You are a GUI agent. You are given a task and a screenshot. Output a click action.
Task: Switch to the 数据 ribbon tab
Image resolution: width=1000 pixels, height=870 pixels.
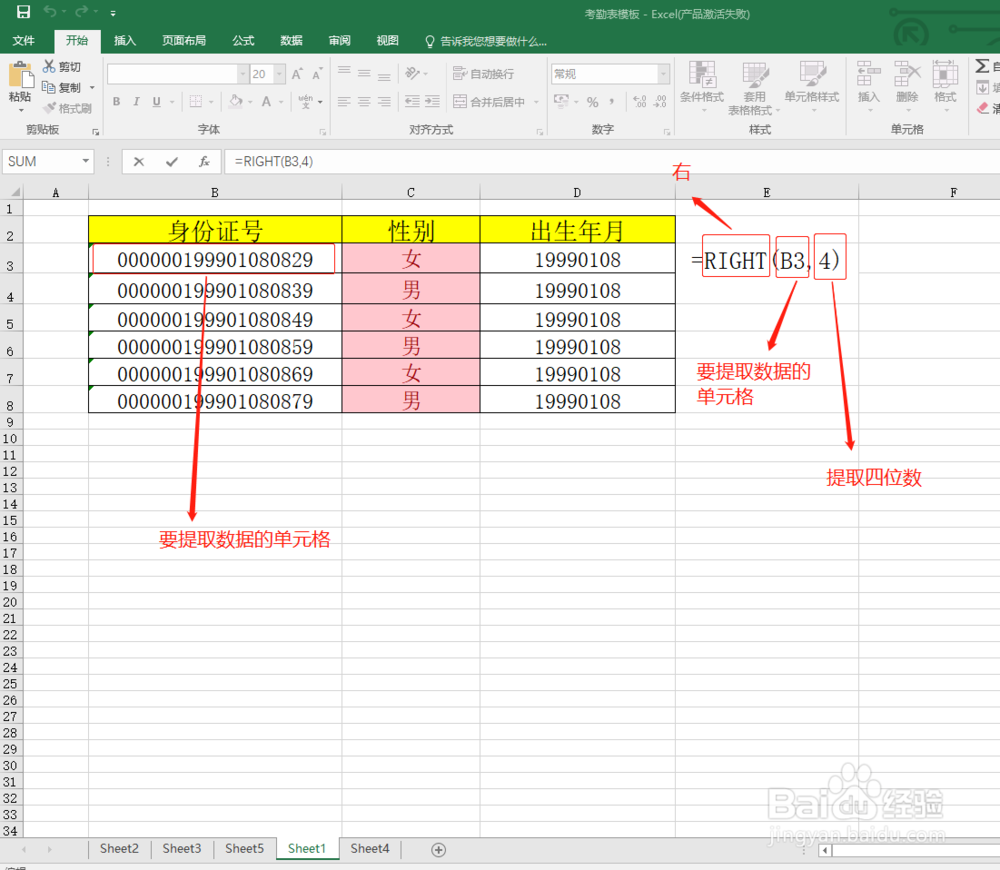[x=291, y=41]
